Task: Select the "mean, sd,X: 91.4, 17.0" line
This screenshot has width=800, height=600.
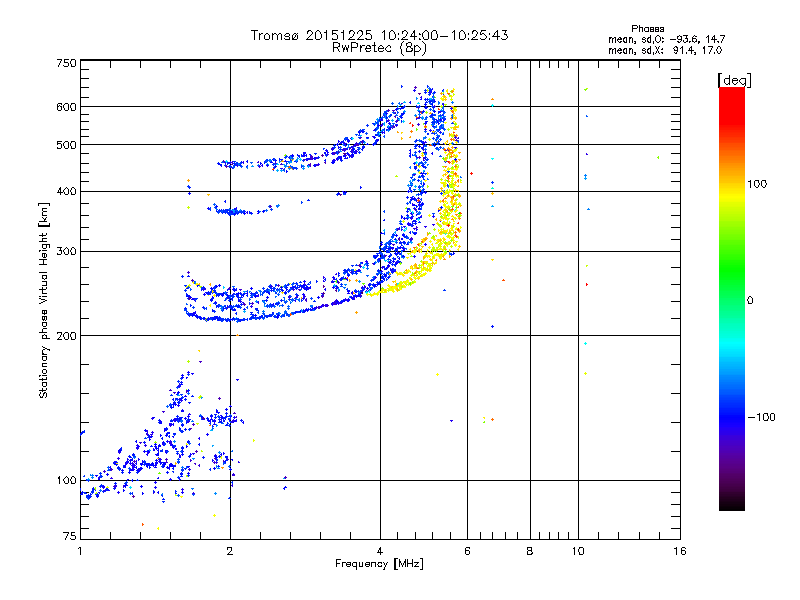Action: (665, 50)
